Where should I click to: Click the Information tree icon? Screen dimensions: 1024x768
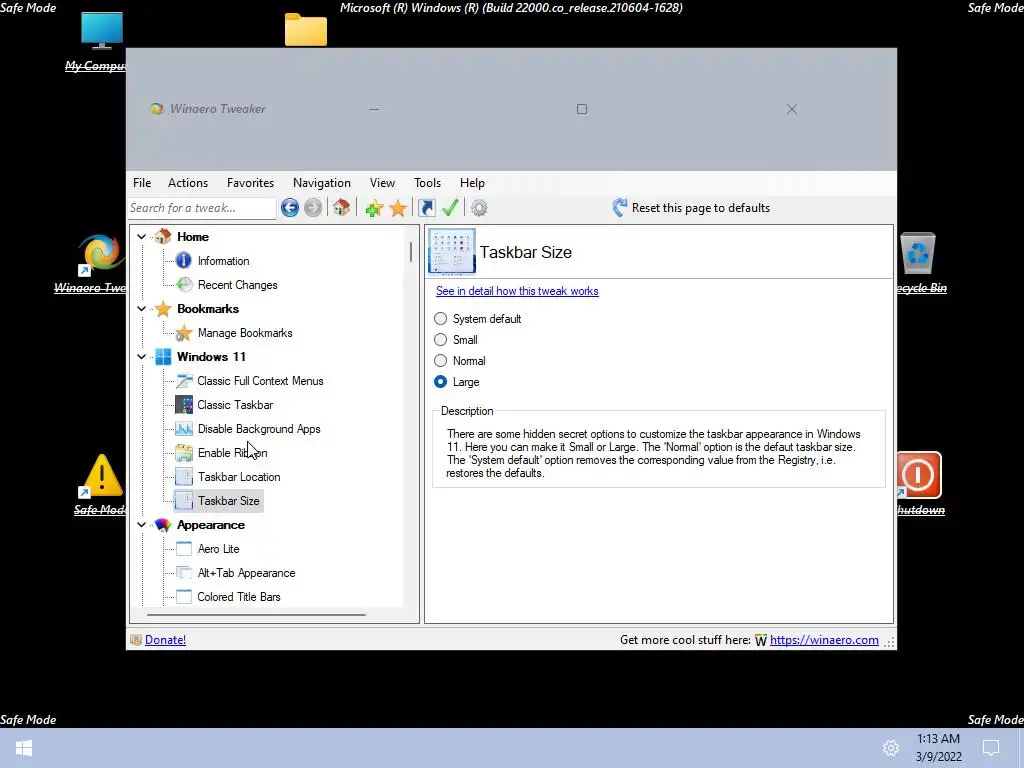pos(184,261)
